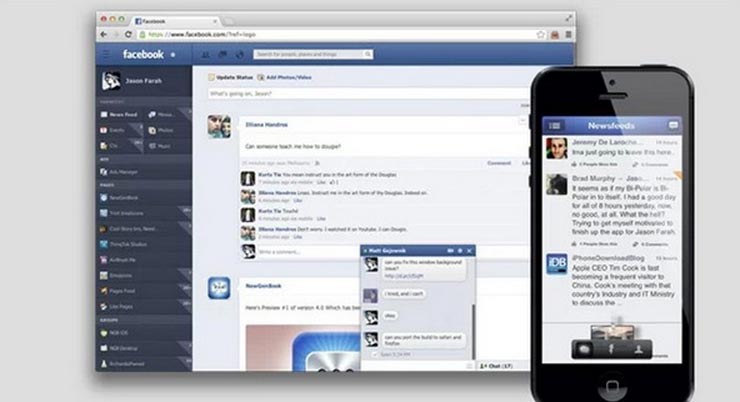The image size is (740, 402).
Task: Open Jason Farah profile in the sidebar
Action: tap(132, 81)
